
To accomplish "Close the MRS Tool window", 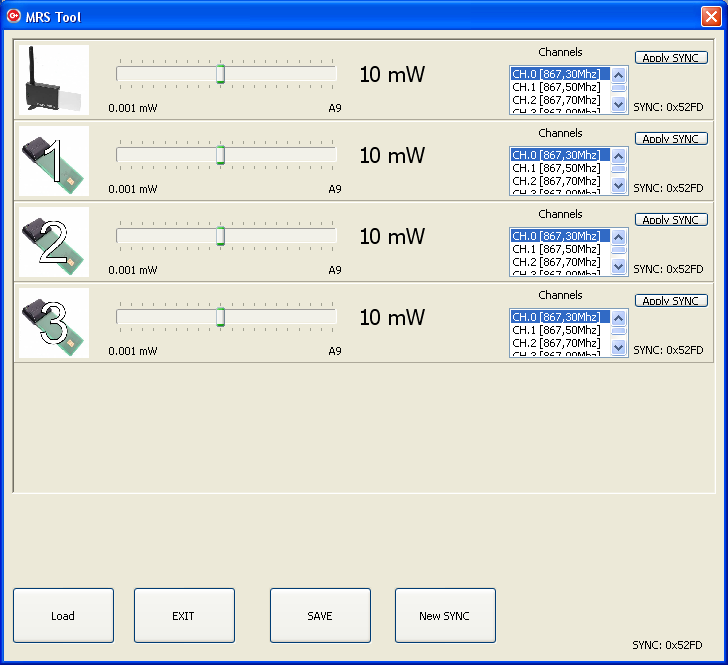I will pyautogui.click(x=711, y=17).
